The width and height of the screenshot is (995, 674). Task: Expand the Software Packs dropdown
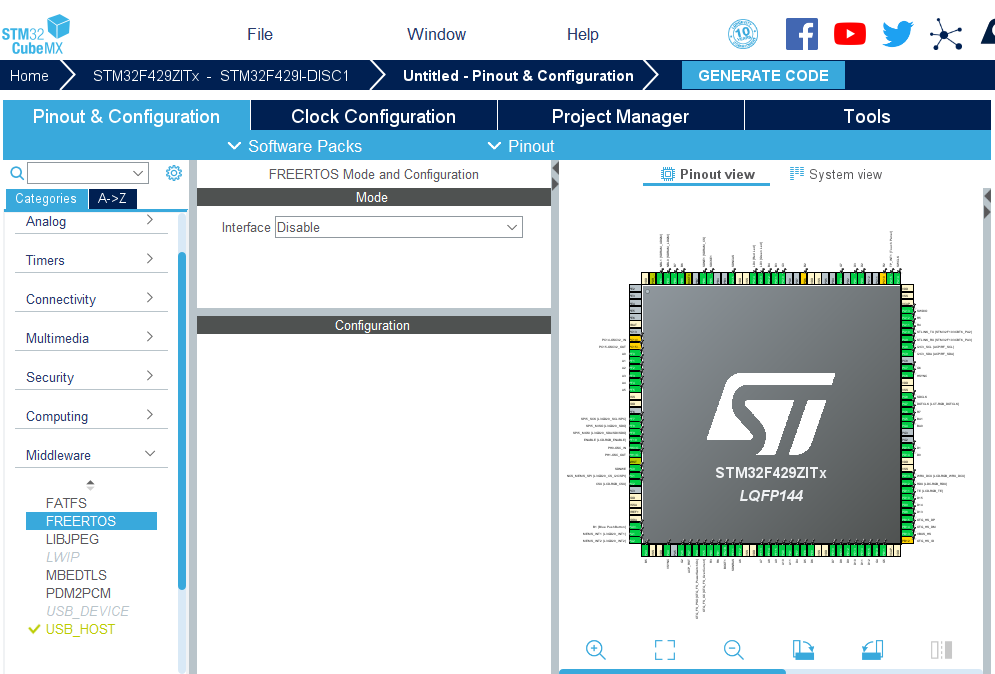point(295,146)
